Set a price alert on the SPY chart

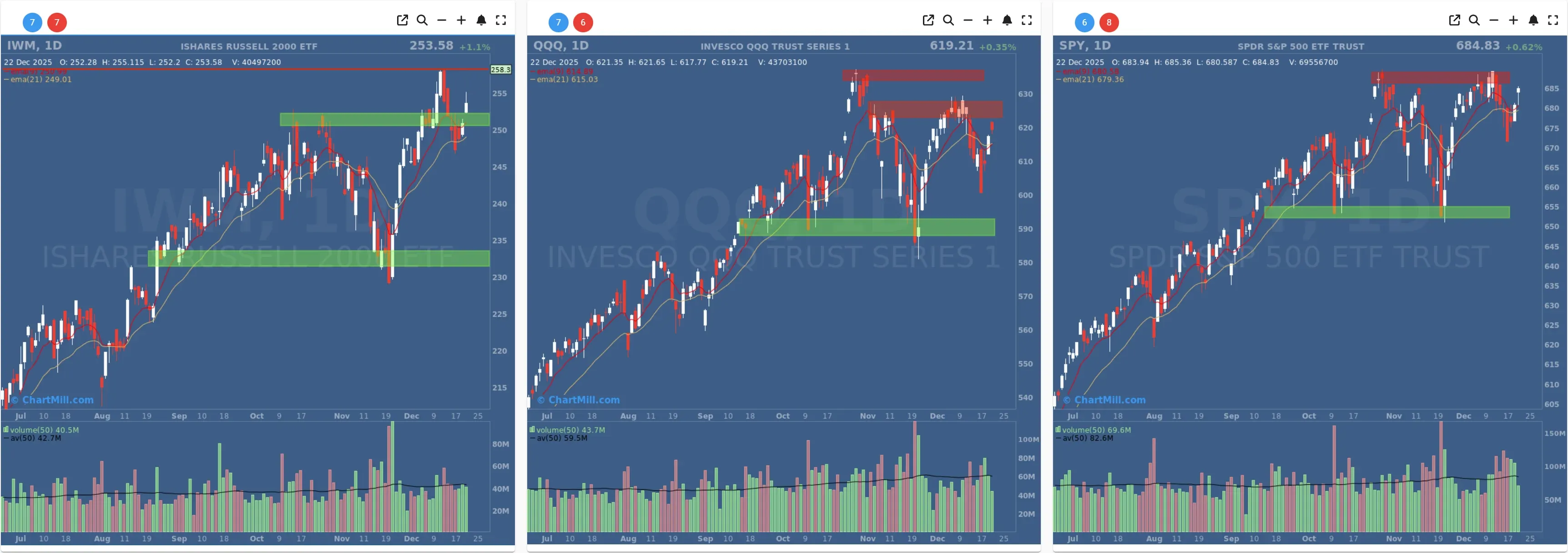[x=1533, y=20]
